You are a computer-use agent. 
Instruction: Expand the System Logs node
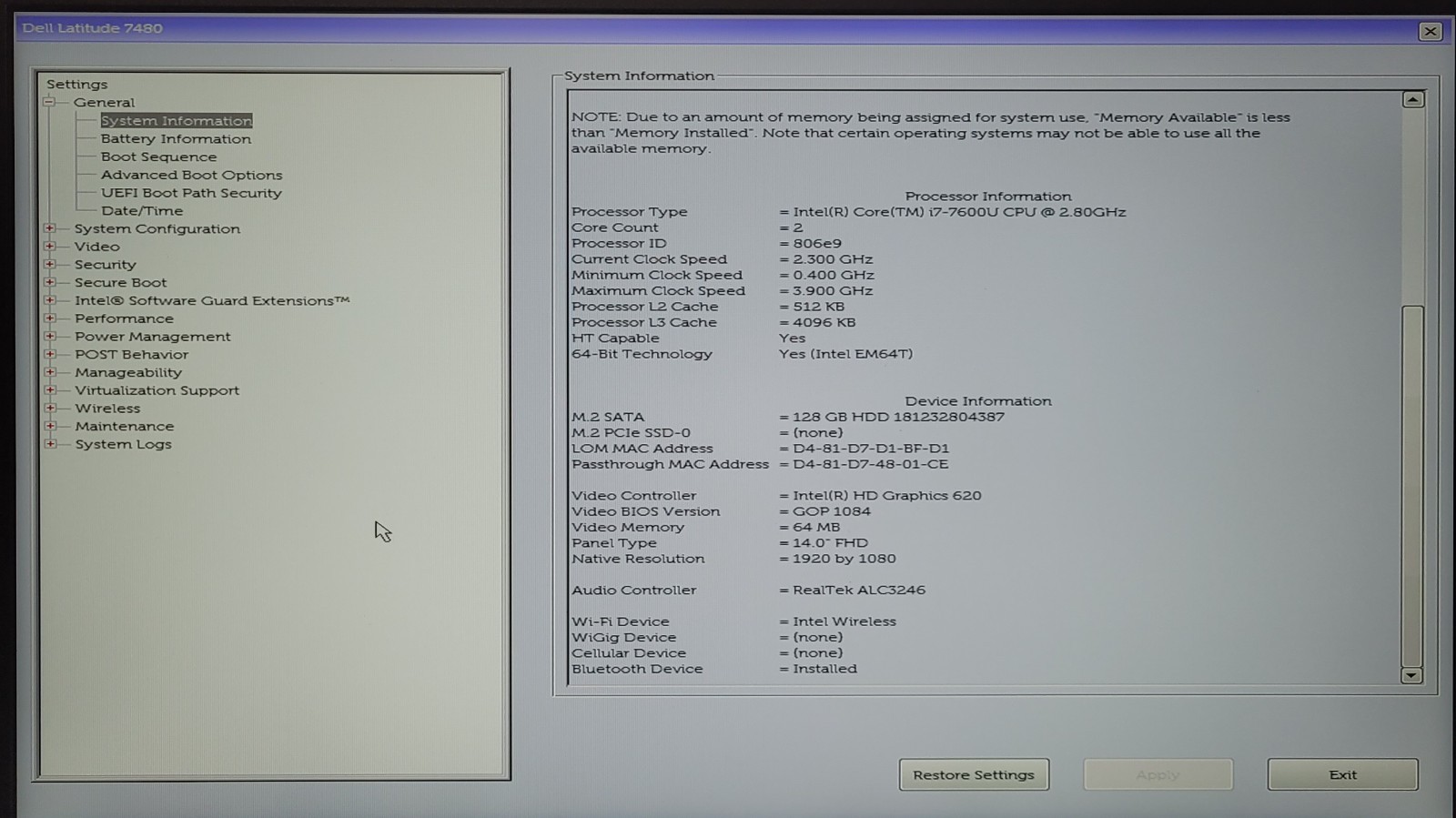(50, 444)
